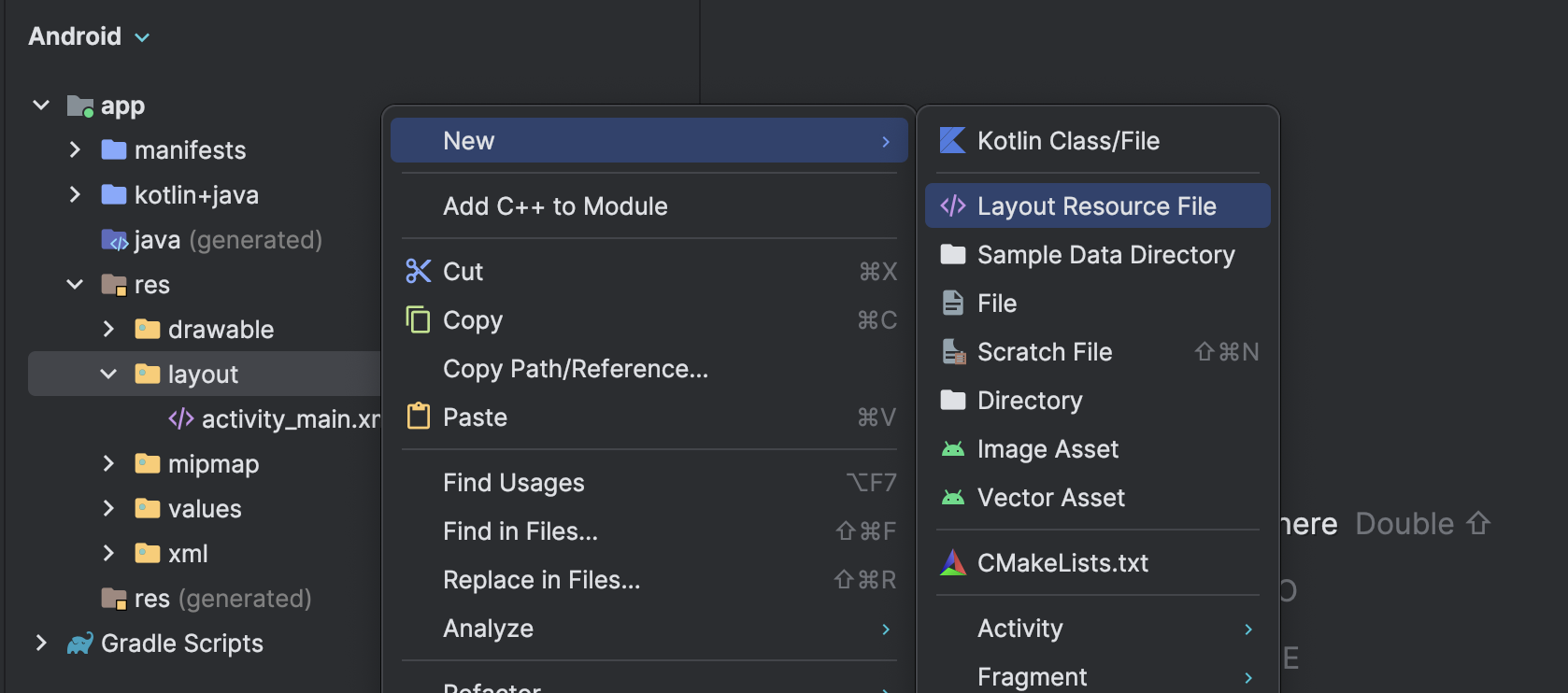Click the Cut shortcut hint ⌘X
The width and height of the screenshot is (1568, 693).
pos(878,271)
